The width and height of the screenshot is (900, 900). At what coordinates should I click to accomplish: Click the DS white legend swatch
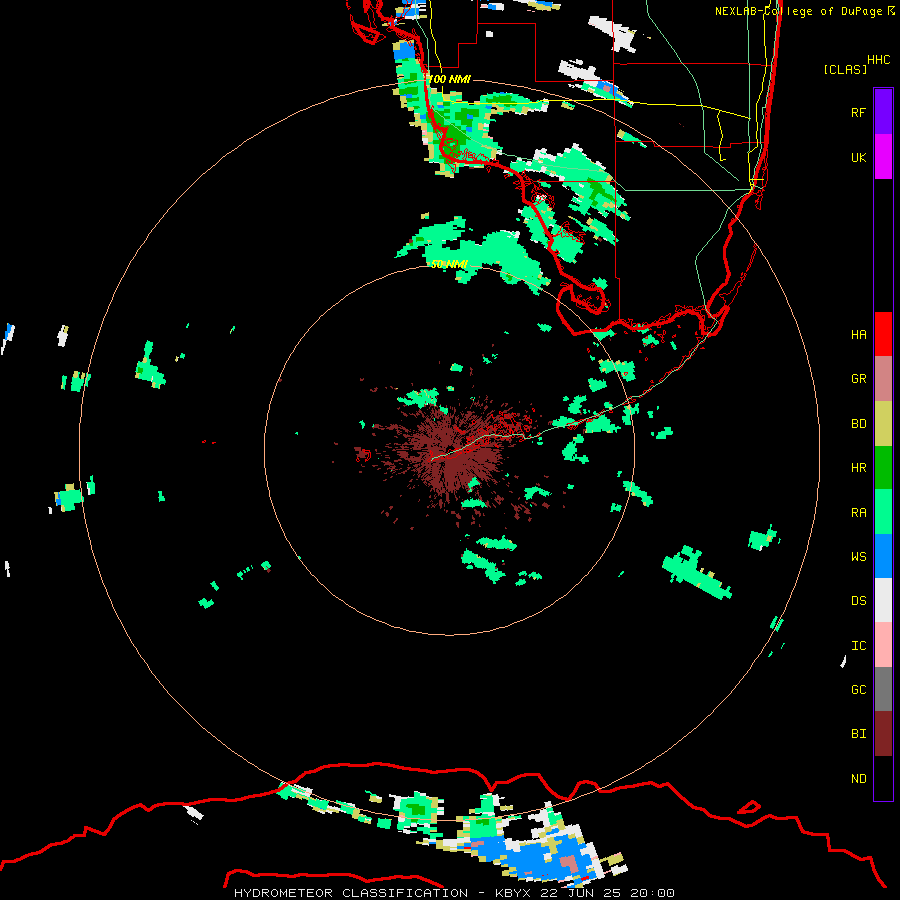[883, 600]
